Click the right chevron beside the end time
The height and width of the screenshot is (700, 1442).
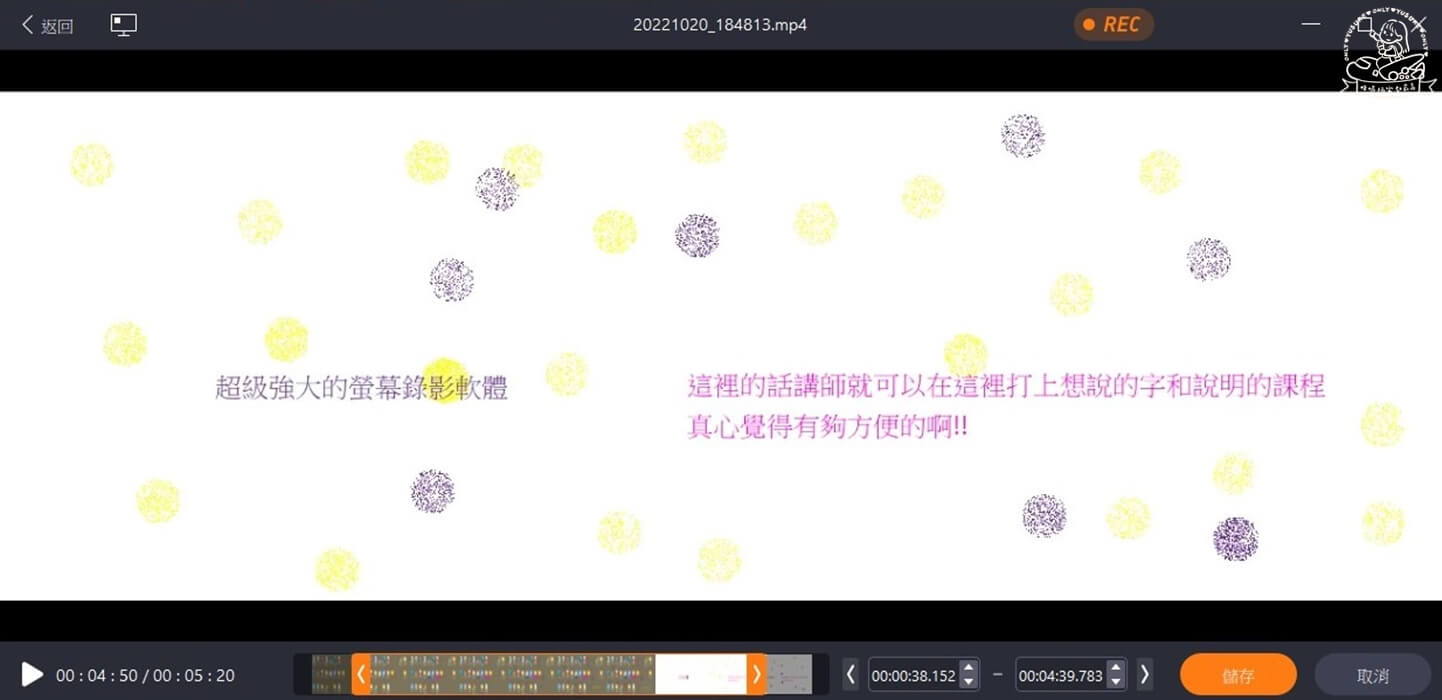[1143, 674]
